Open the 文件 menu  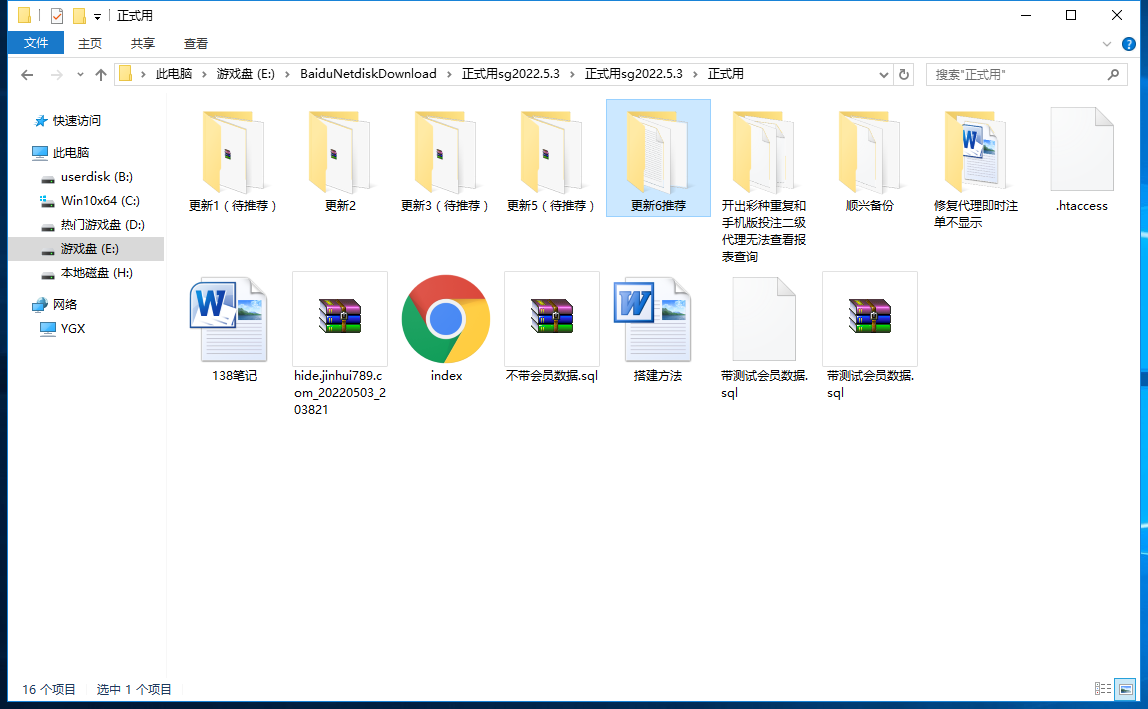point(36,43)
